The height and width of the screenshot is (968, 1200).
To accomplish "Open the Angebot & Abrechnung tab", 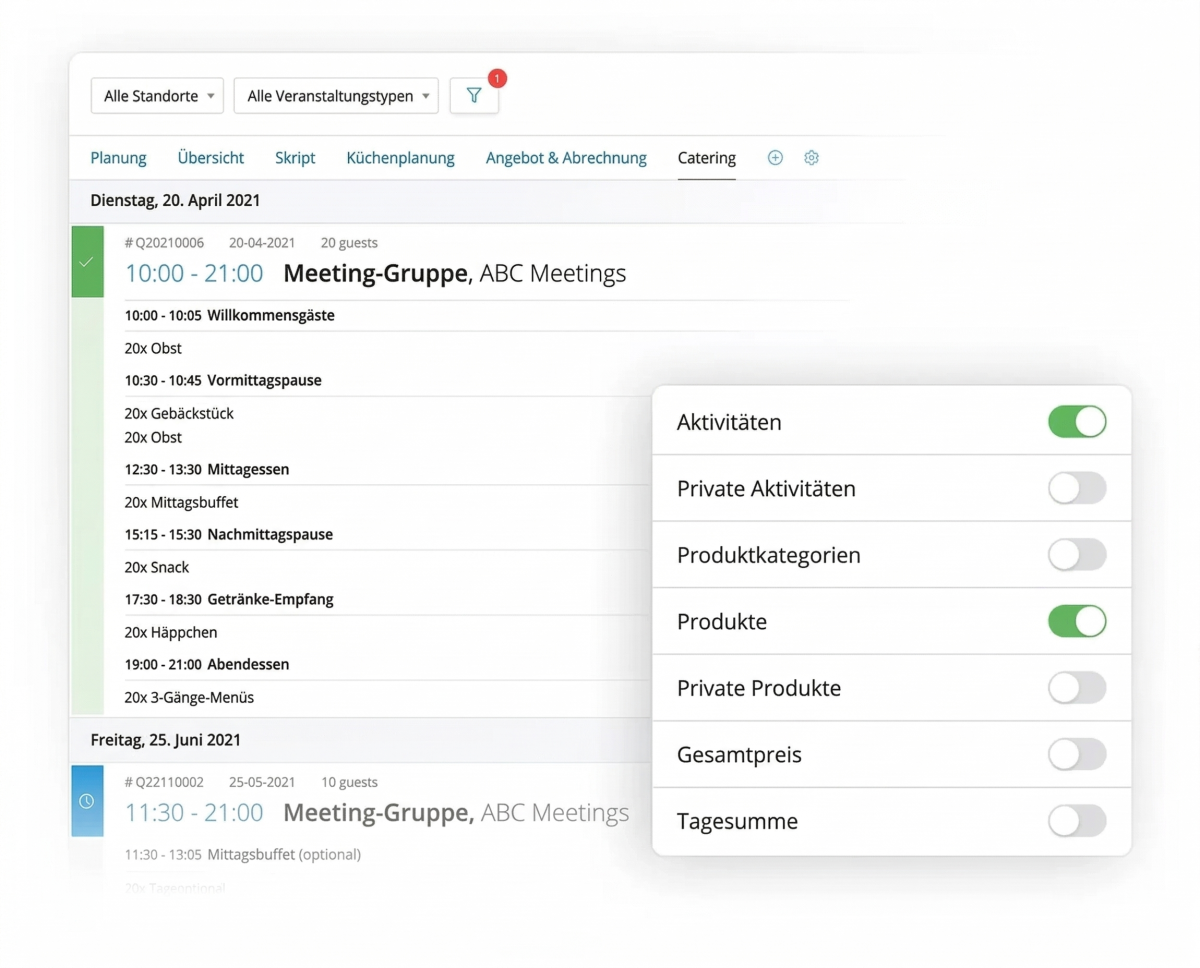I will point(566,158).
